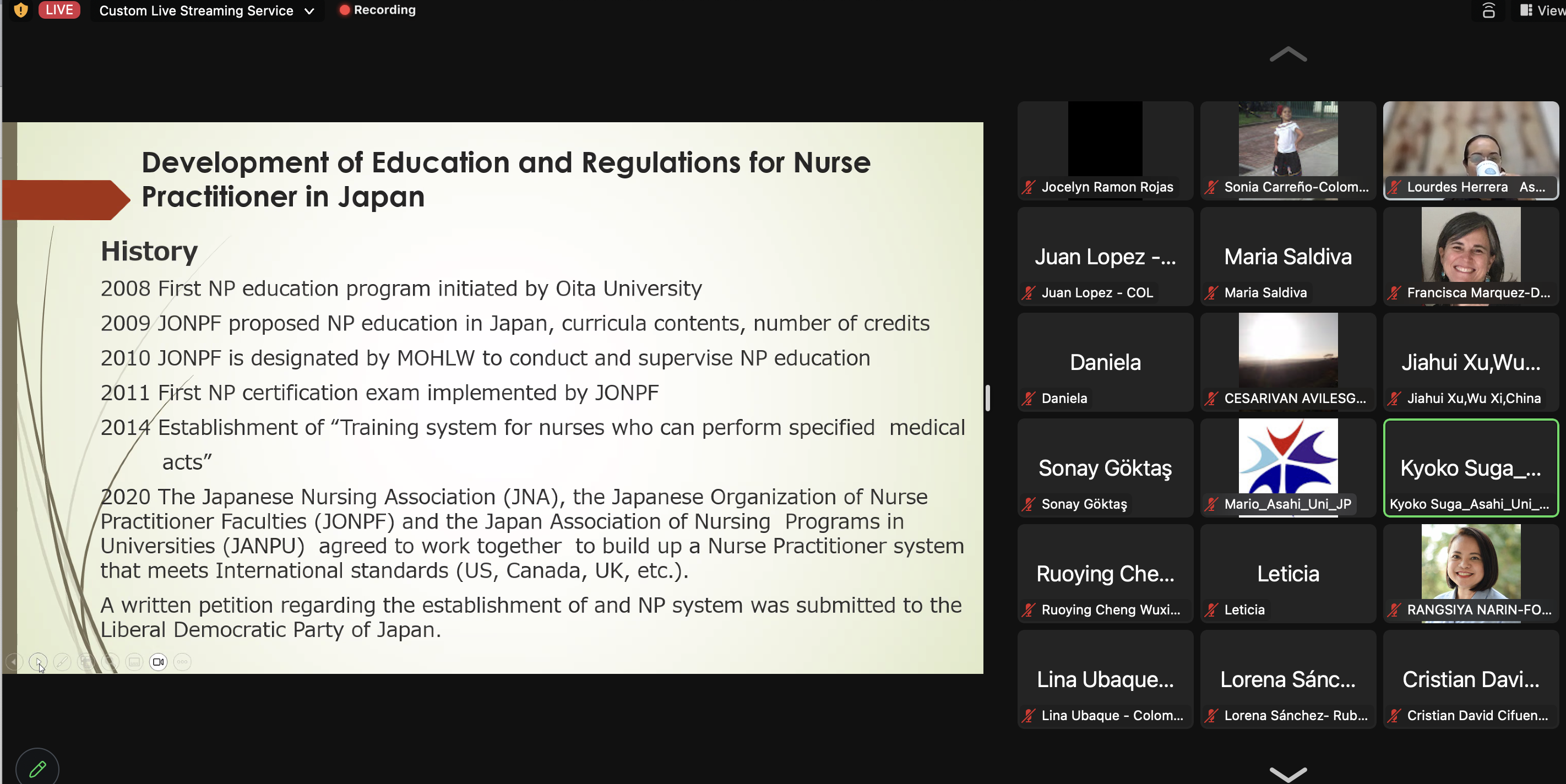The image size is (1566, 784).
Task: Open the View layout menu
Action: pyautogui.click(x=1542, y=10)
